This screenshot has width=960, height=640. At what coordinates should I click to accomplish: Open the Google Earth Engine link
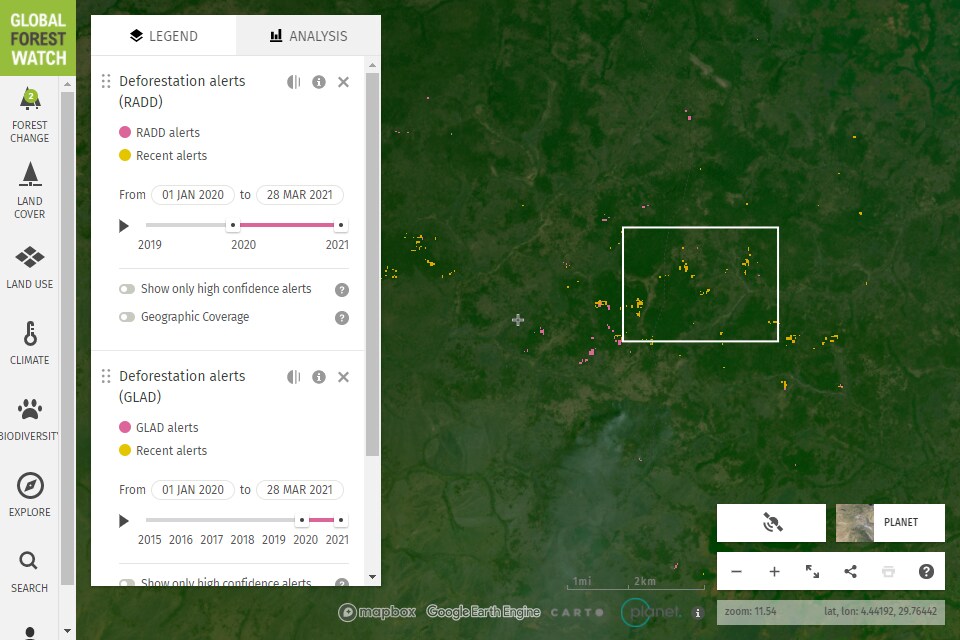click(x=483, y=612)
